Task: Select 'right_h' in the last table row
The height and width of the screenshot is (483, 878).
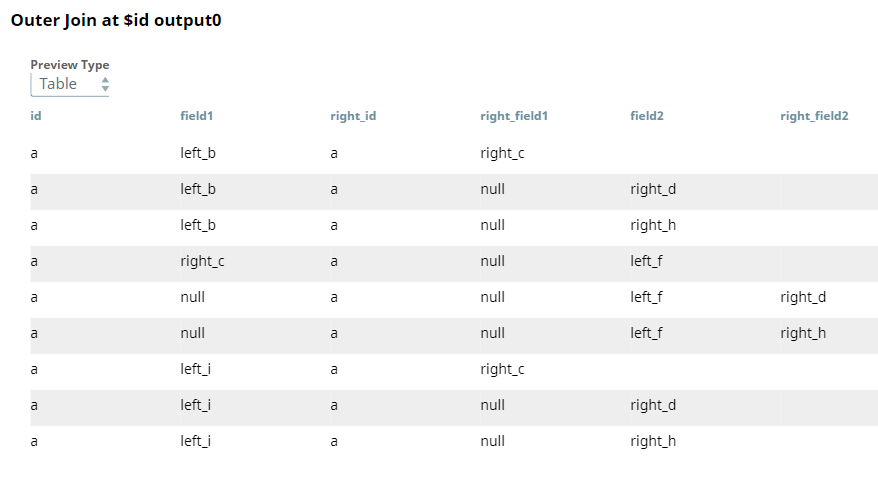Action: click(653, 441)
